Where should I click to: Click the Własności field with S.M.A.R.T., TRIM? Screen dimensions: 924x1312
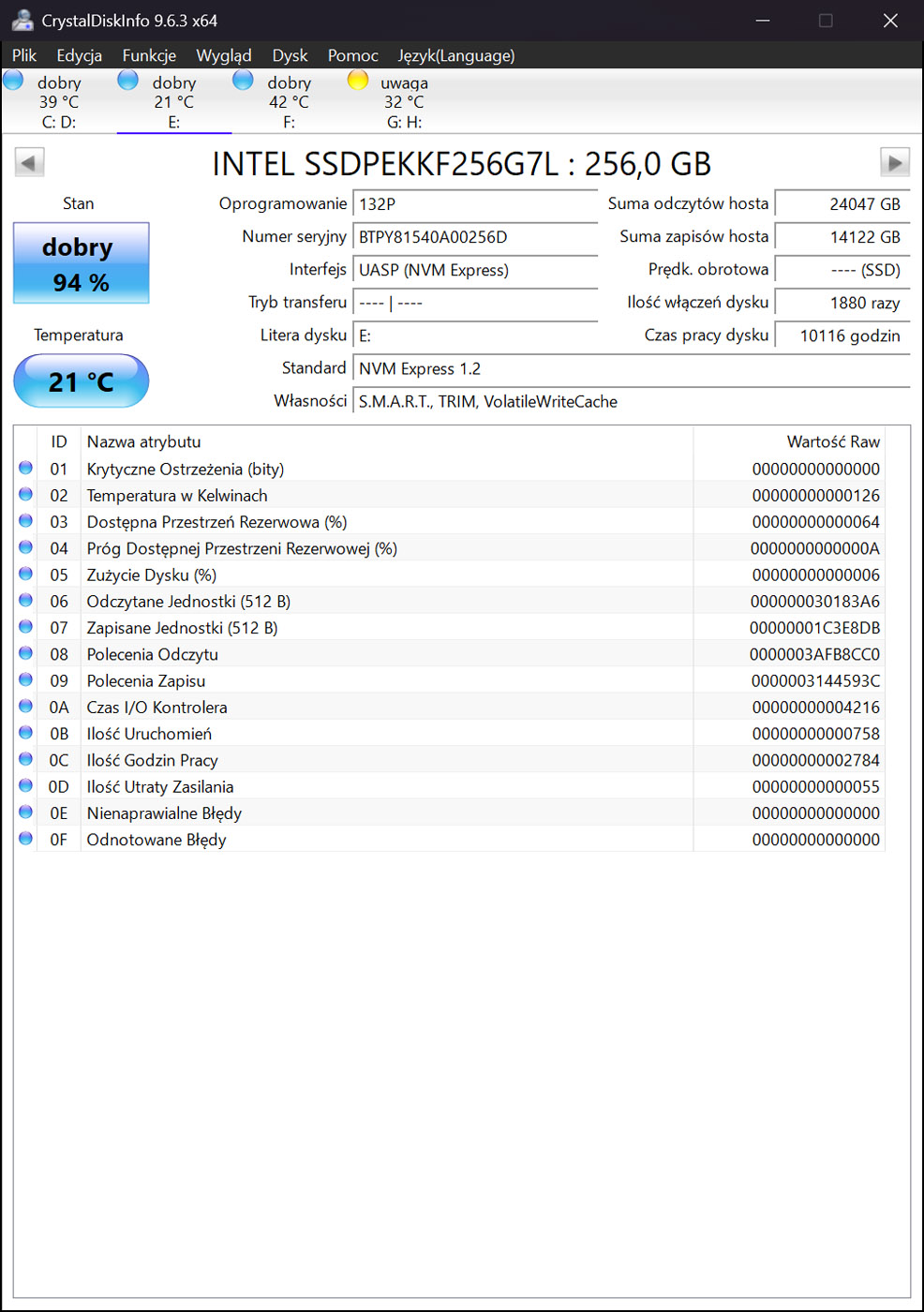pos(632,401)
